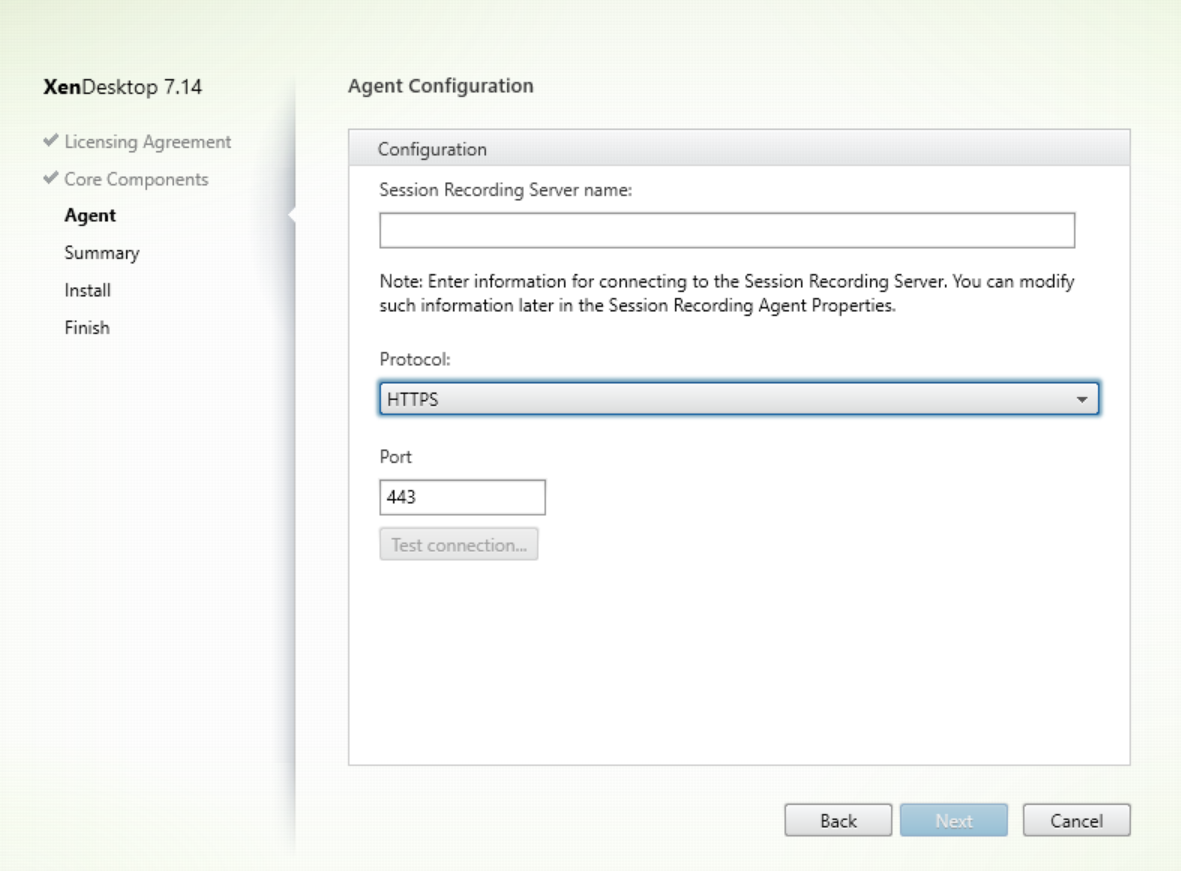
Task: Click the note about Session Recording Agent Properties
Action: [x=726, y=294]
